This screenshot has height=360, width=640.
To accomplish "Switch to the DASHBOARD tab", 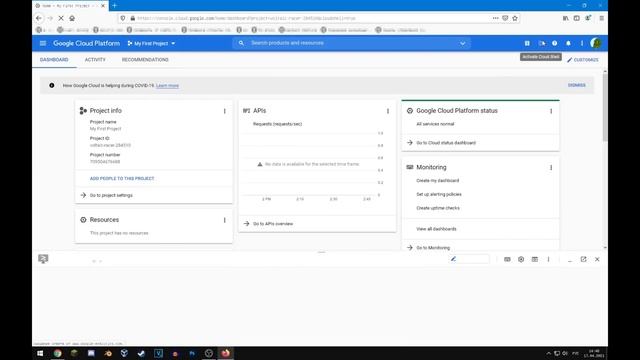I will click(54, 60).
